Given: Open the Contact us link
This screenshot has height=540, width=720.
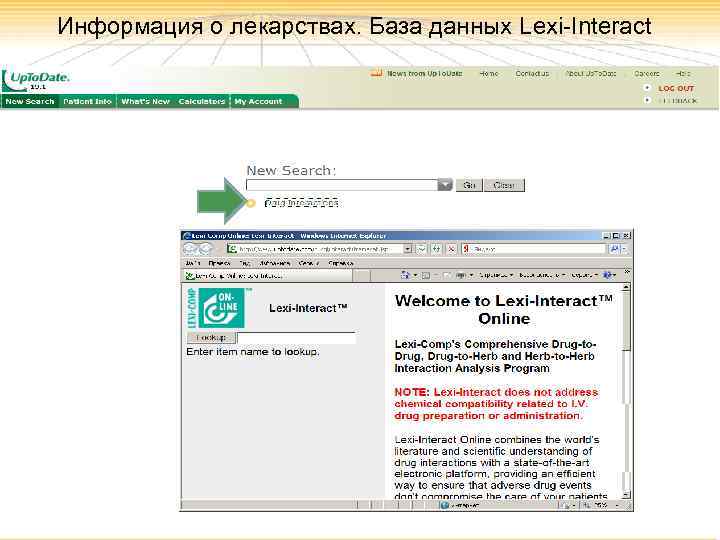Looking at the screenshot, I should point(532,73).
